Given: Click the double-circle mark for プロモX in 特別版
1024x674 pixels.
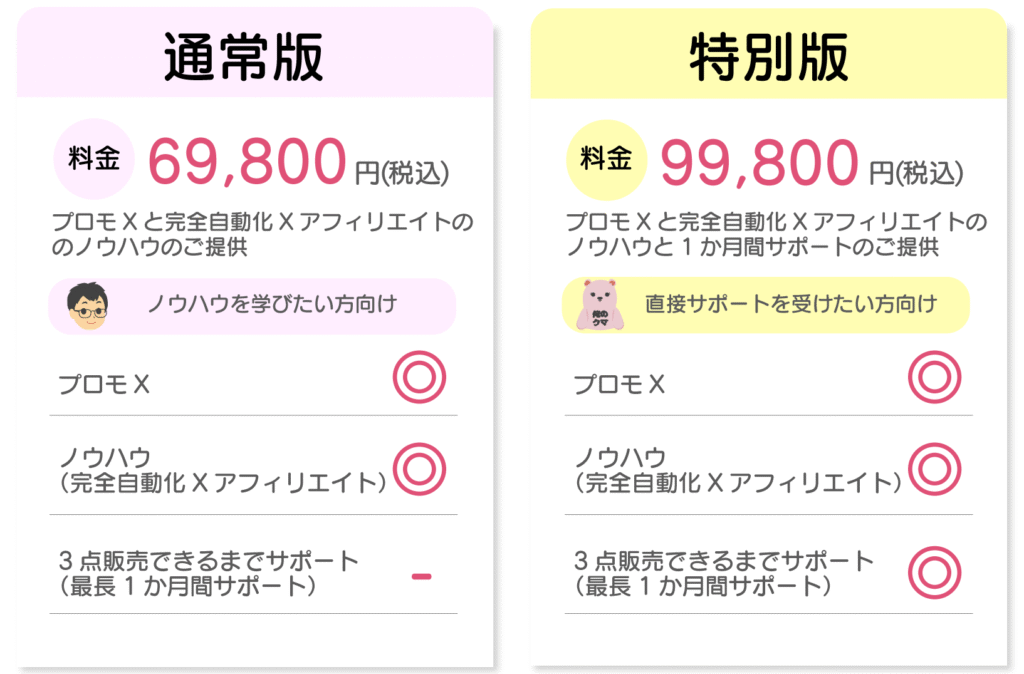Looking at the screenshot, I should 934,378.
